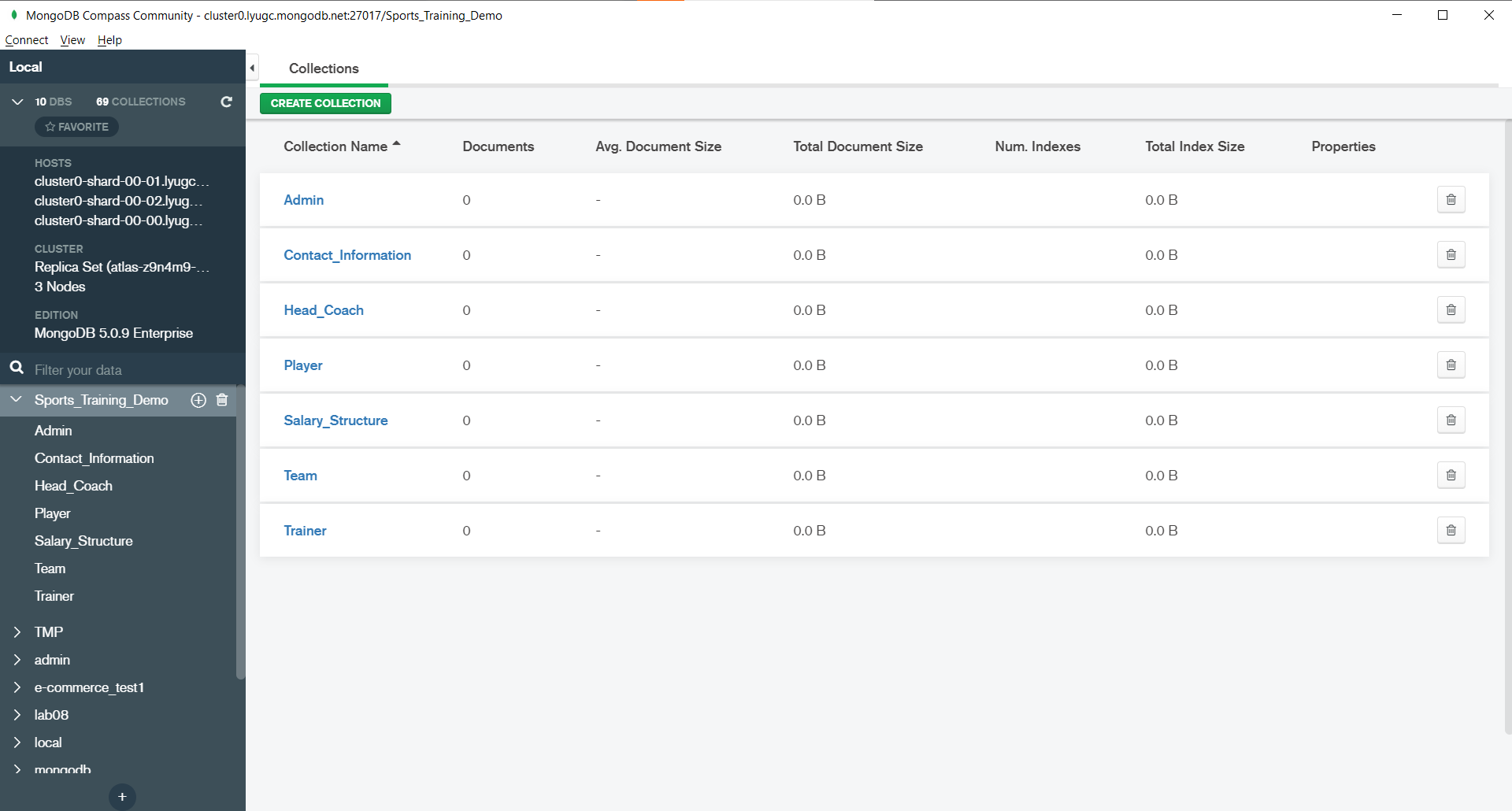The height and width of the screenshot is (811, 1512).
Task: Click MongoDB 5.0.9 Enterprise edition text
Action: pos(113,333)
